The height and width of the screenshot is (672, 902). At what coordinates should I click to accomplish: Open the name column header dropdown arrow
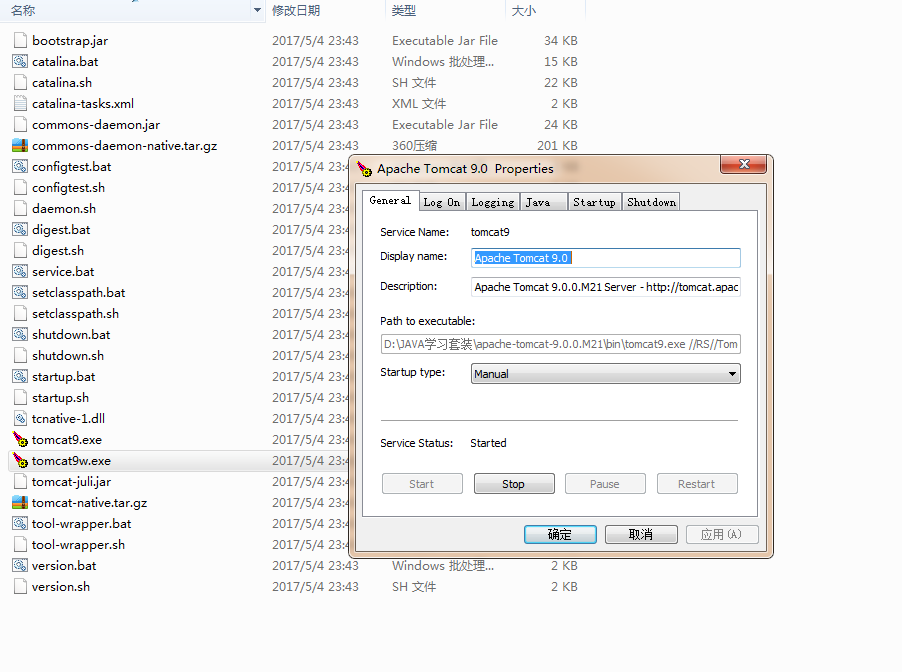[257, 10]
